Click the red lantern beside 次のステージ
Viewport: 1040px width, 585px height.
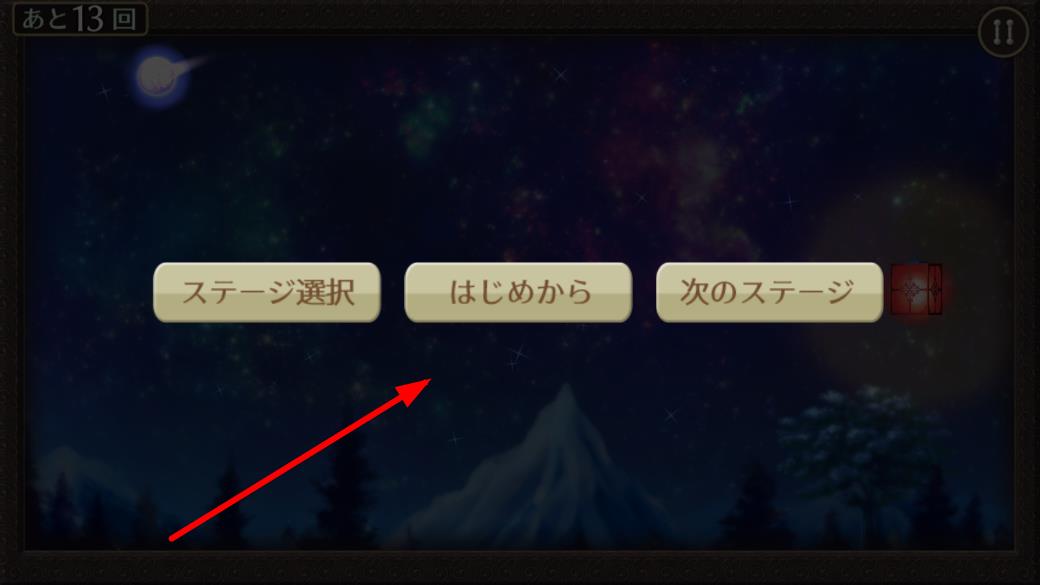(916, 289)
